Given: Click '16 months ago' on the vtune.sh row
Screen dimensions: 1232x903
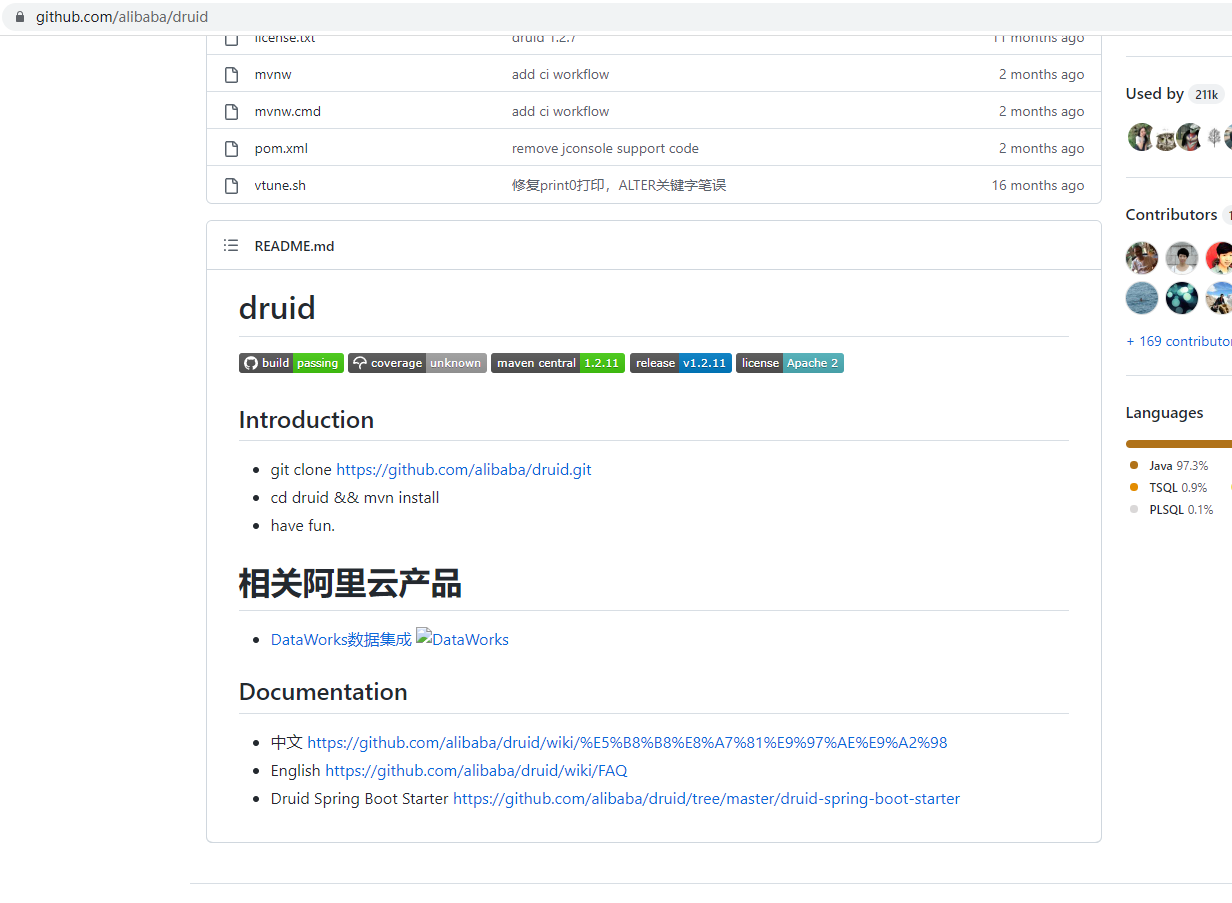Looking at the screenshot, I should pyautogui.click(x=1038, y=186).
